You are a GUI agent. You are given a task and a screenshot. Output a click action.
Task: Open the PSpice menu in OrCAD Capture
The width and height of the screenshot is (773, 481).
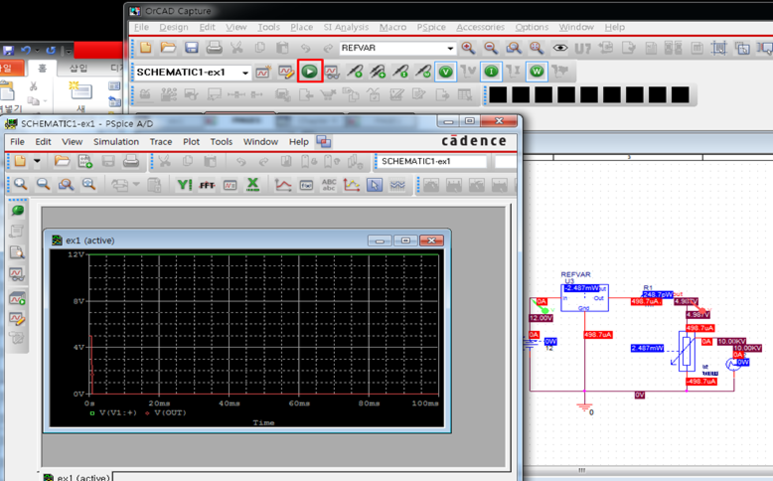(431, 27)
